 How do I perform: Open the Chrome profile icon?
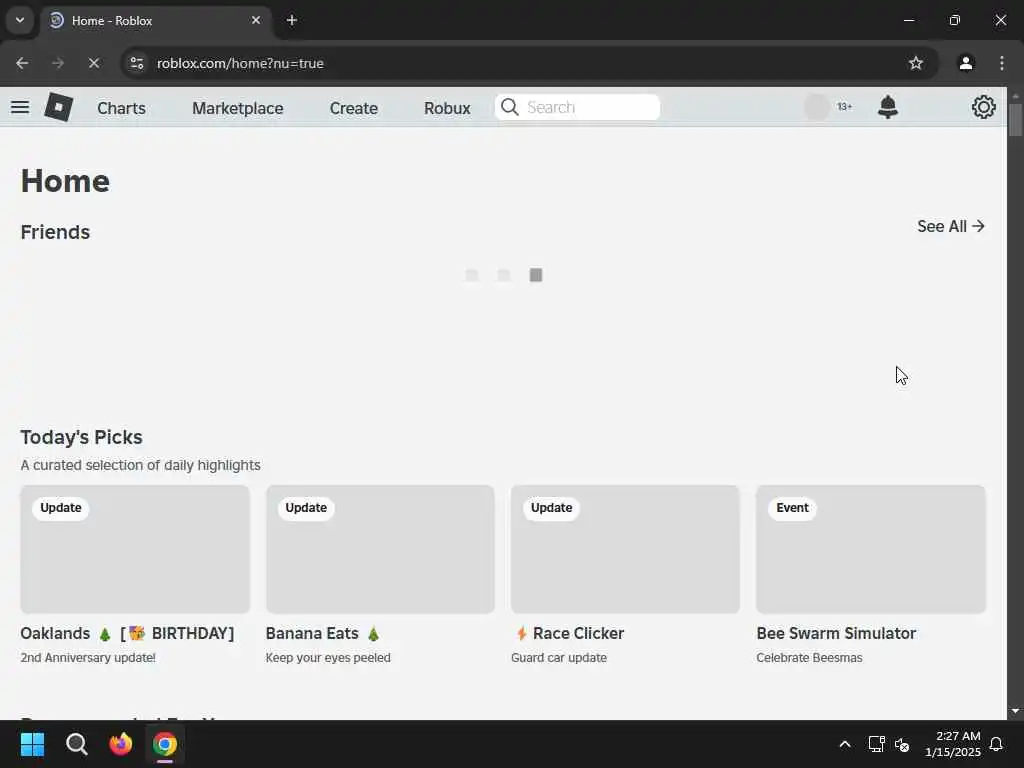pyautogui.click(x=966, y=63)
